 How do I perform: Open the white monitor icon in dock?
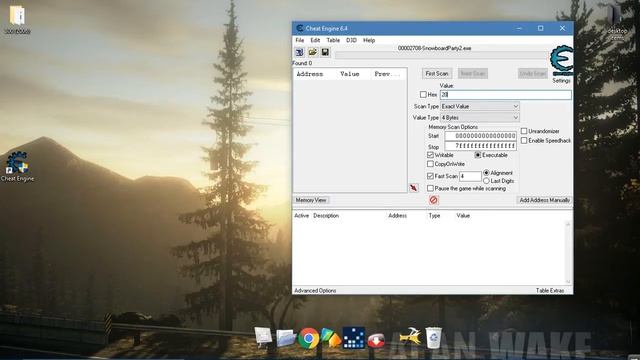[264, 338]
